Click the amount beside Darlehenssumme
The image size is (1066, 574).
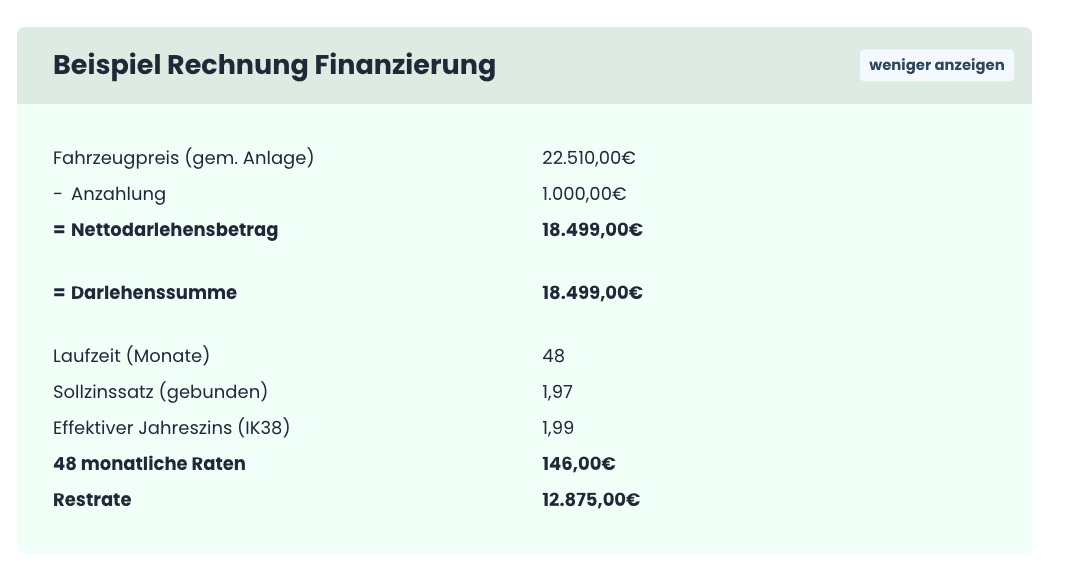[x=592, y=293]
